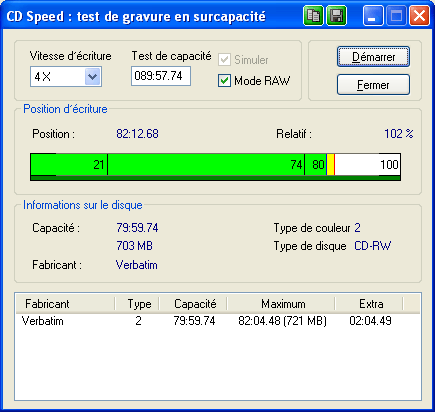This screenshot has height=412, width=435.
Task: Click the greyed-out Simuler checkbox
Action: (x=224, y=60)
